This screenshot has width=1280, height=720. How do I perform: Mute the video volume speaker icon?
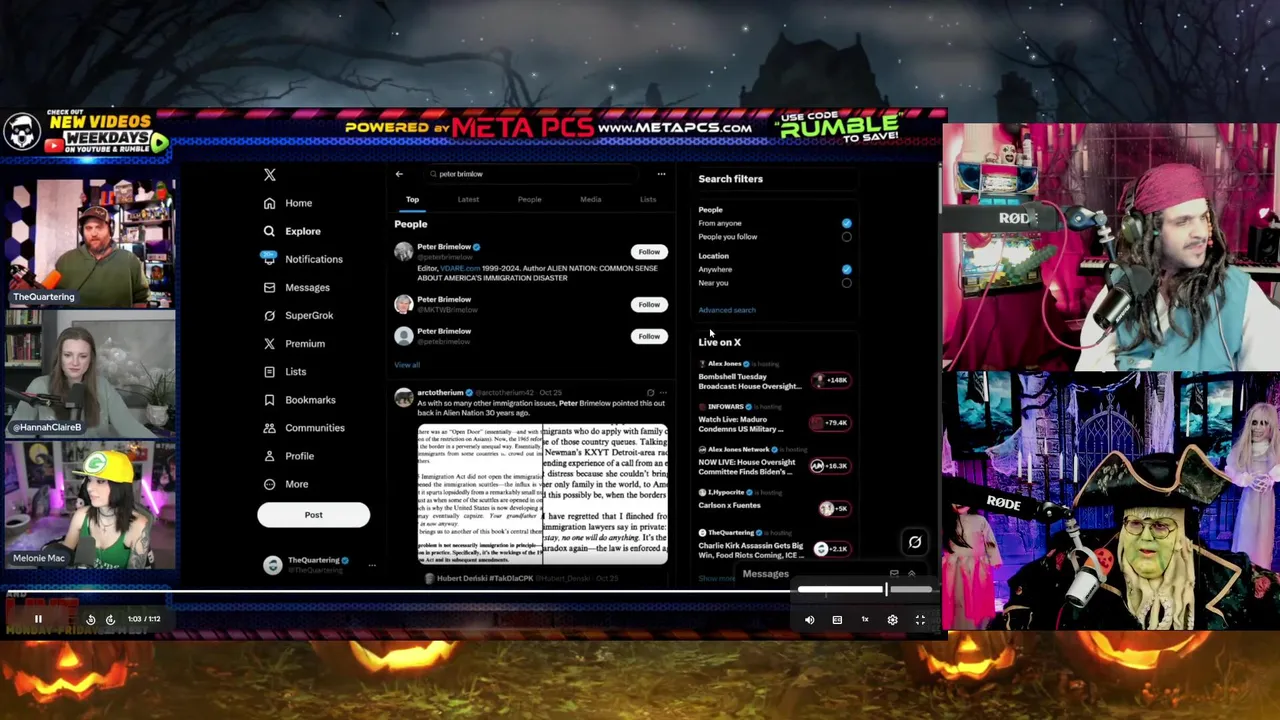tap(809, 620)
